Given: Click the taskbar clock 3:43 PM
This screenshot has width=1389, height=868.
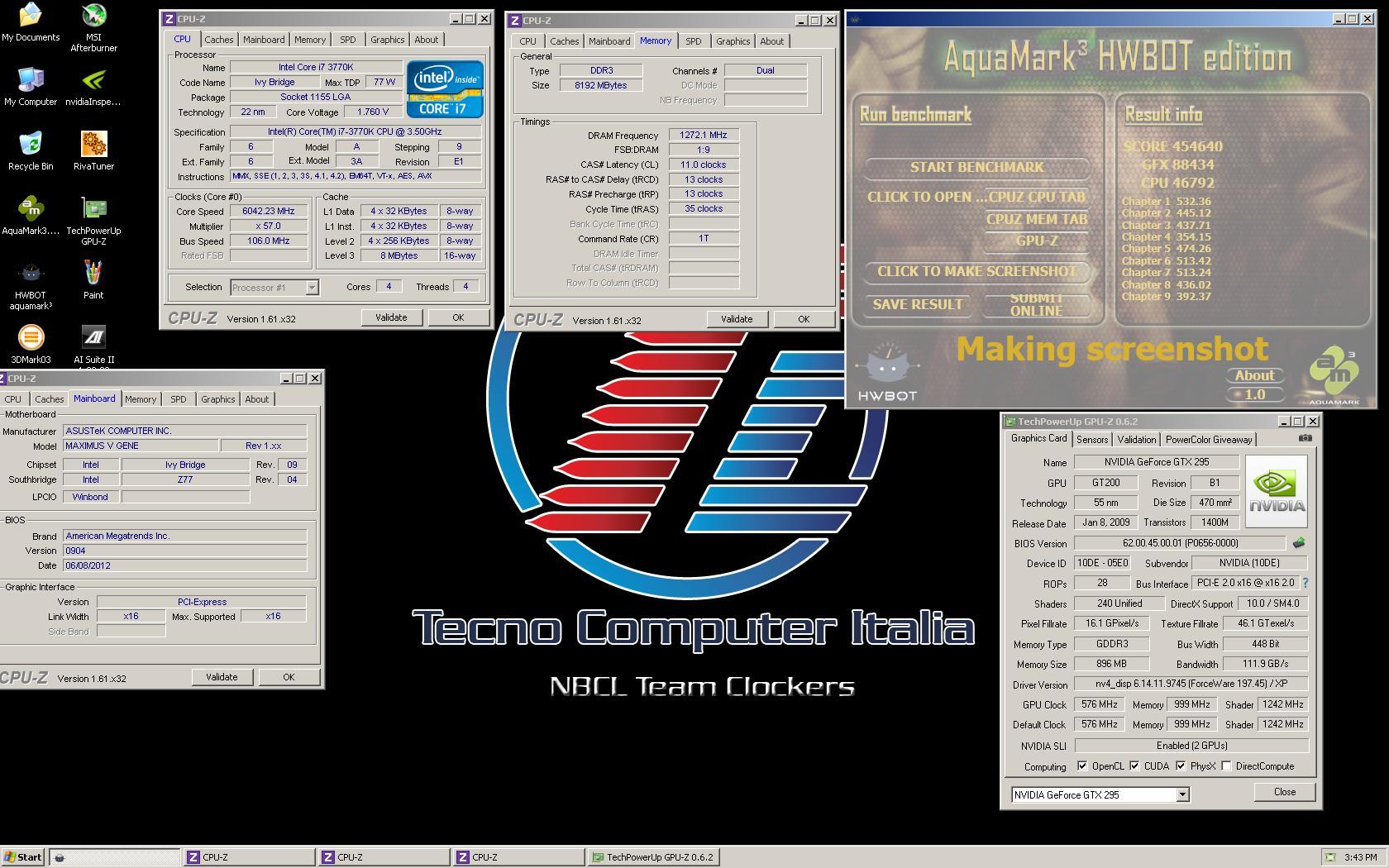Looking at the screenshot, I should click(x=1360, y=857).
